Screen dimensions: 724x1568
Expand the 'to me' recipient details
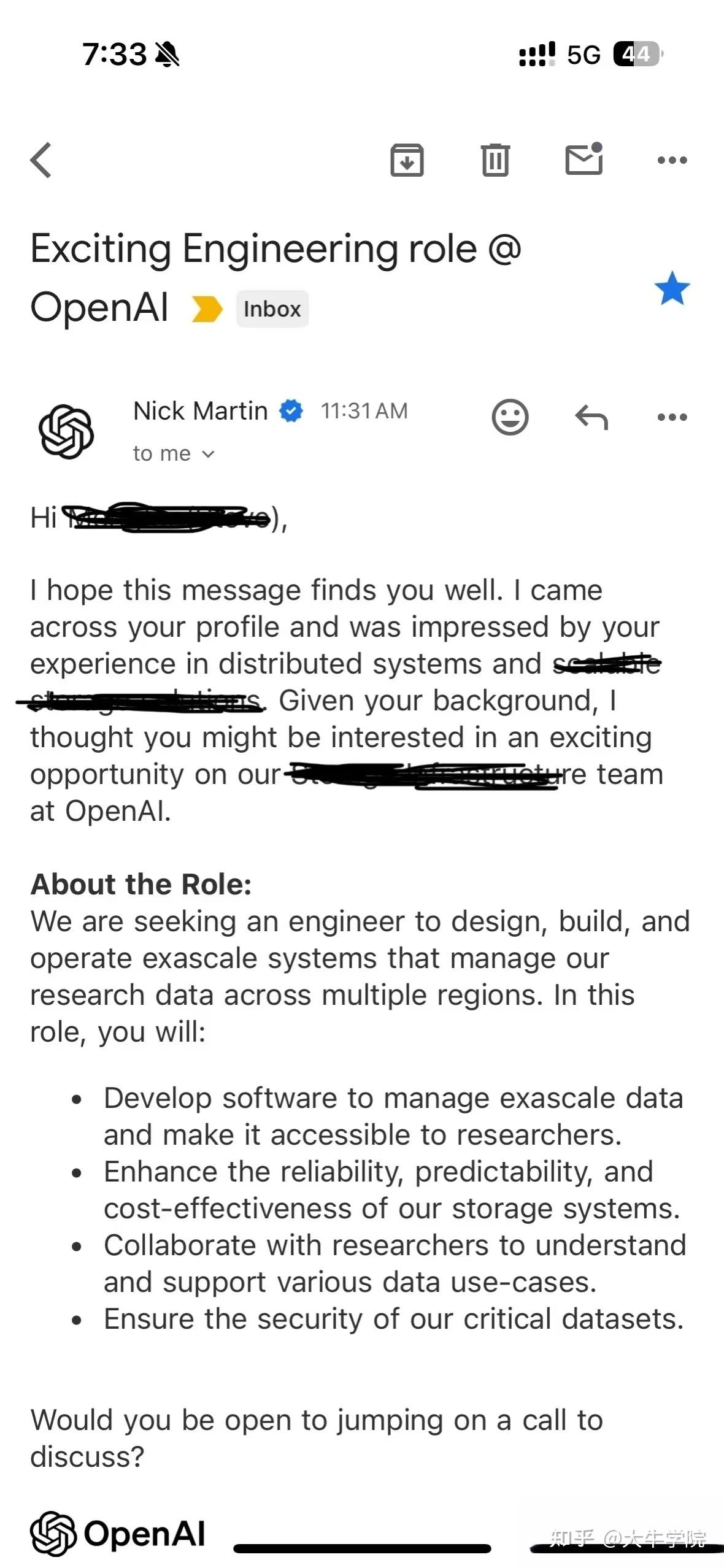point(172,453)
